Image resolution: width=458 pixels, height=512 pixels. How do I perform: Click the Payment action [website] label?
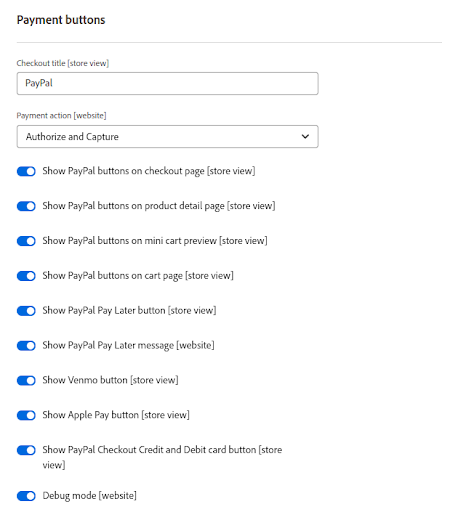click(61, 116)
